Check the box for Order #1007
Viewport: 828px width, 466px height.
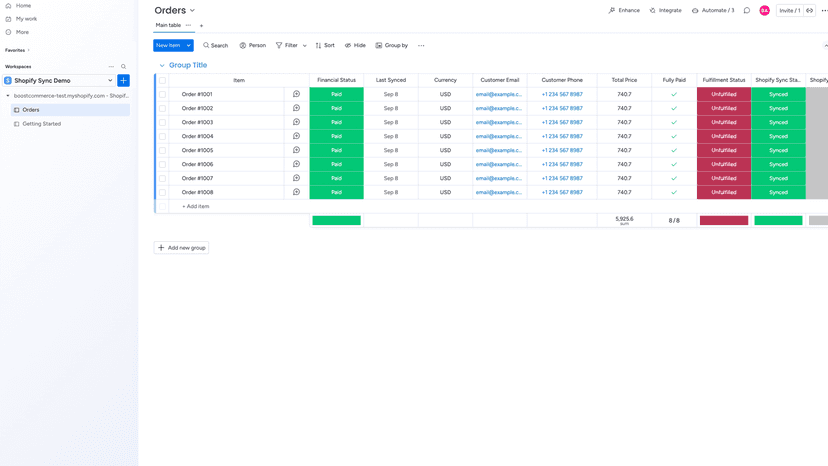pos(163,179)
